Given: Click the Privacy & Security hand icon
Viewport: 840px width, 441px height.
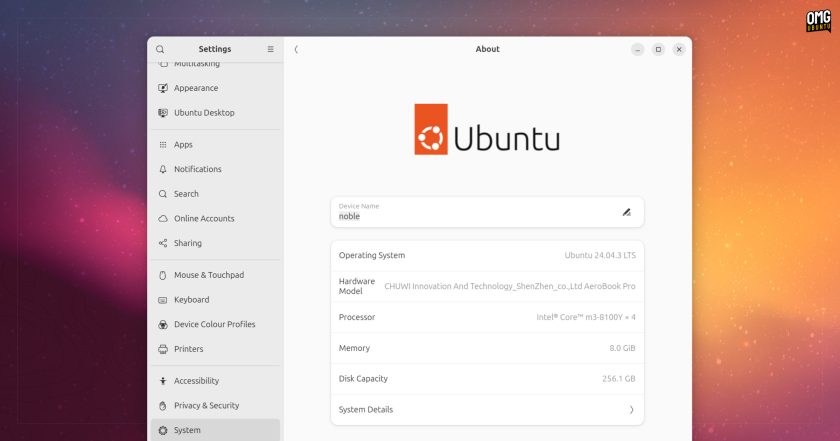Looking at the screenshot, I should [x=163, y=406].
